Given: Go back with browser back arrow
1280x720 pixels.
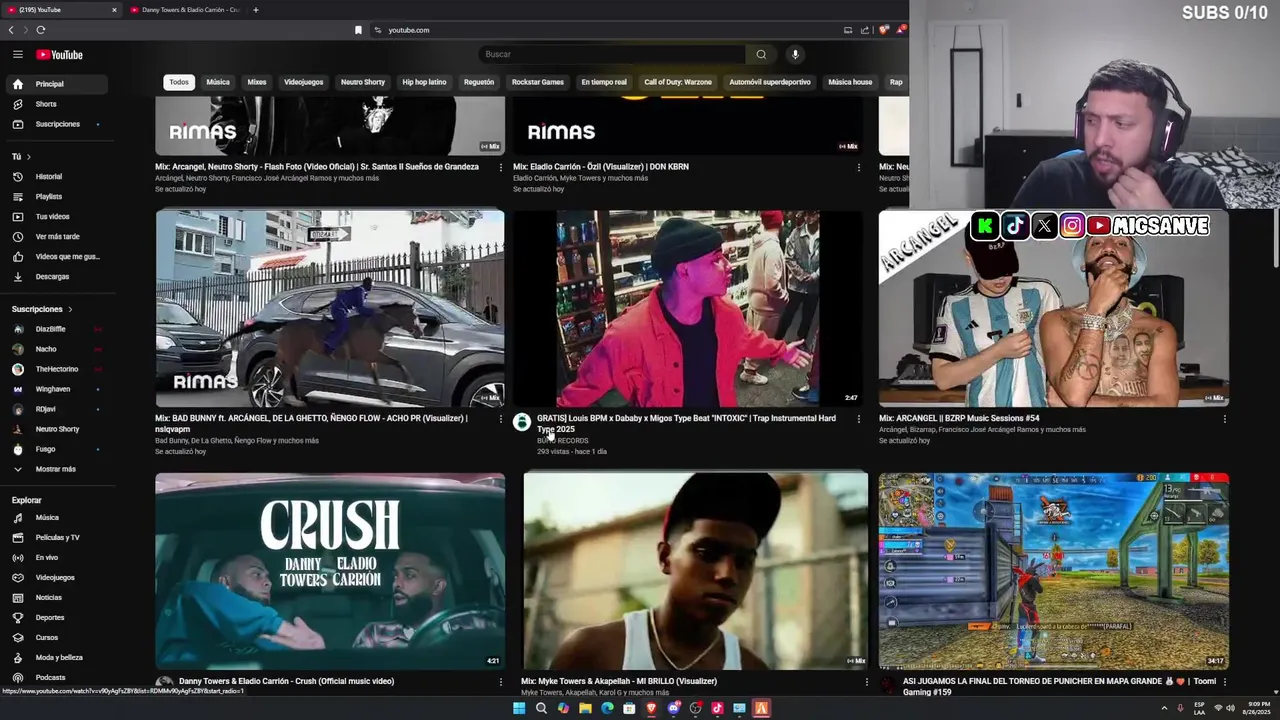Looking at the screenshot, I should (11, 30).
